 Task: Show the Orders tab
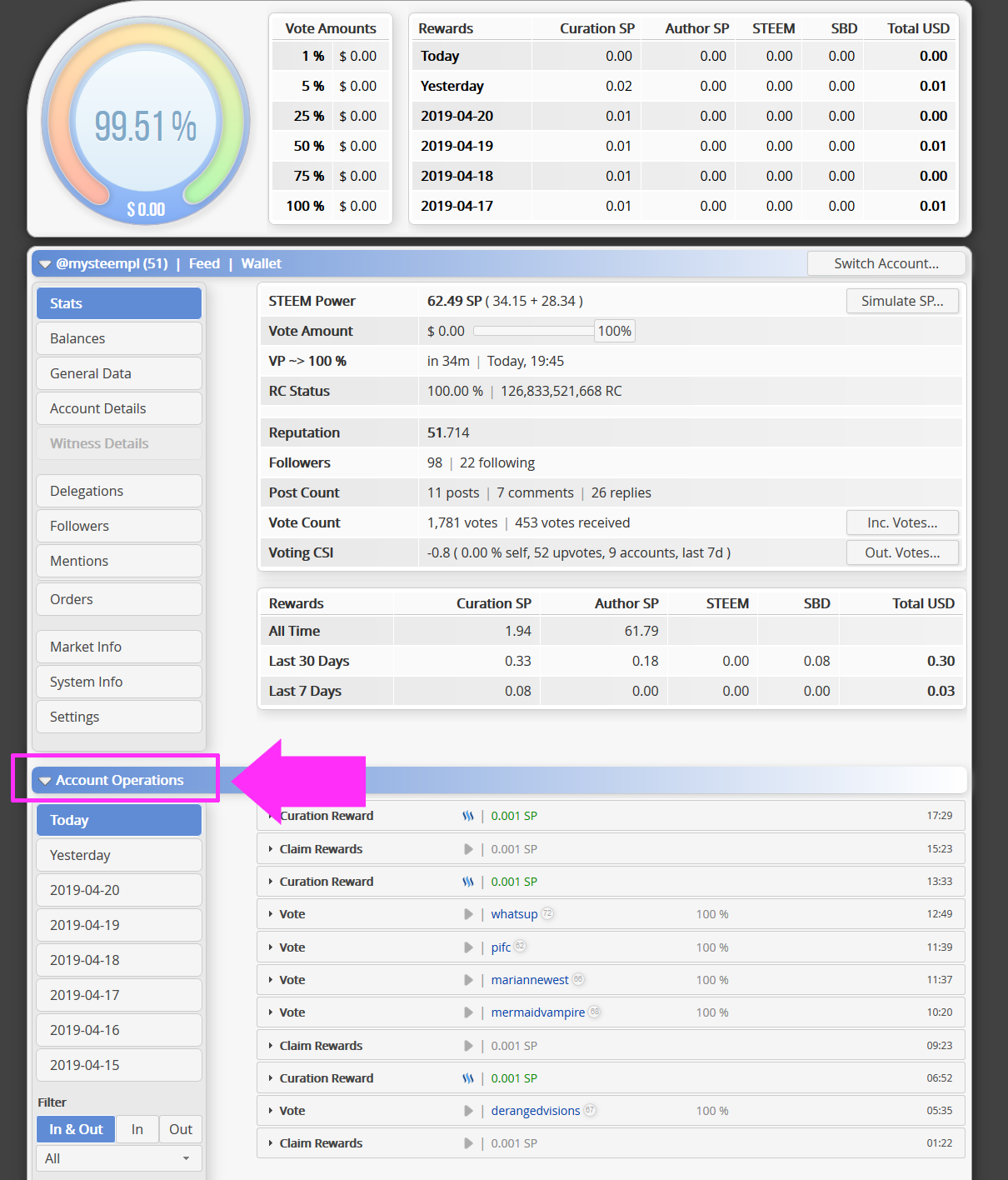click(x=119, y=599)
